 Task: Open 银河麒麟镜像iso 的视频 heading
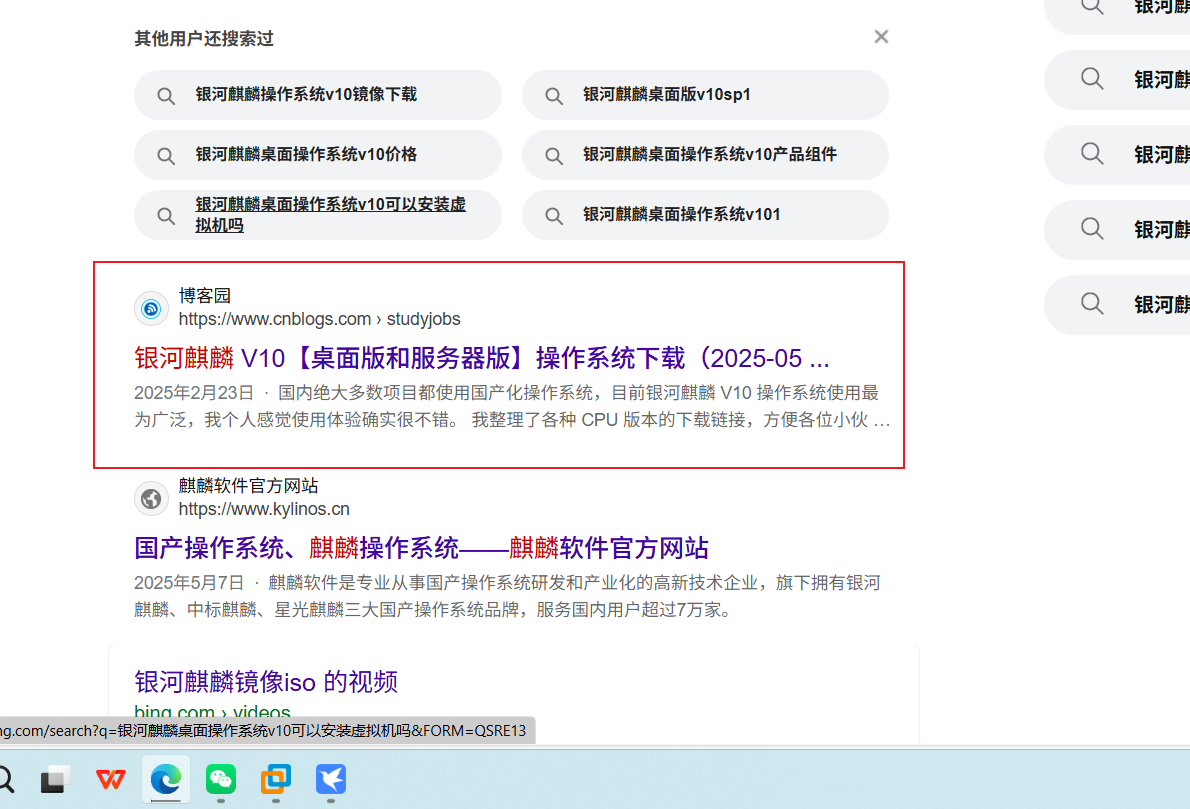click(x=266, y=682)
